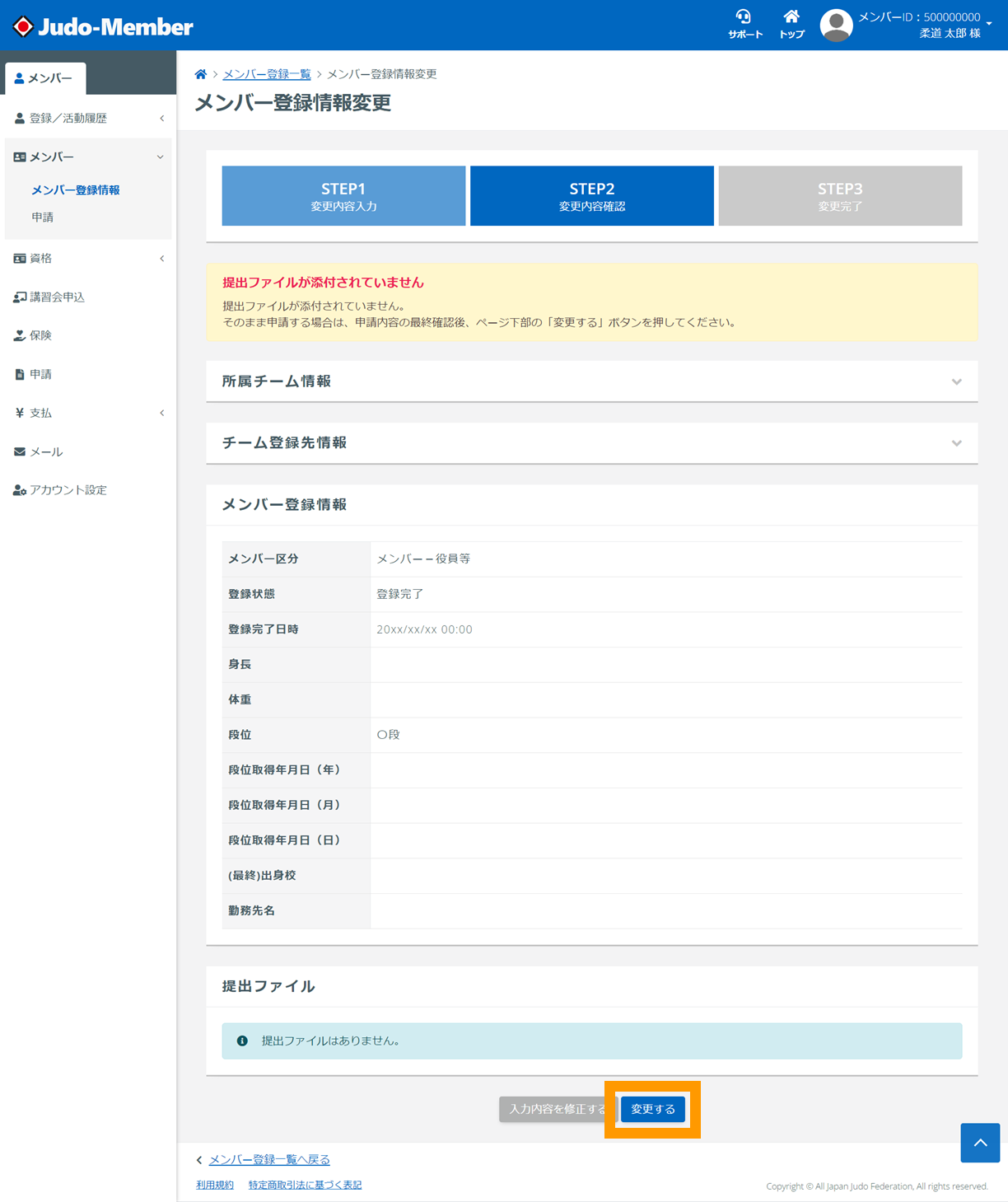The height and width of the screenshot is (1202, 1008).
Task: Open the user account dropdown arrow
Action: click(989, 24)
